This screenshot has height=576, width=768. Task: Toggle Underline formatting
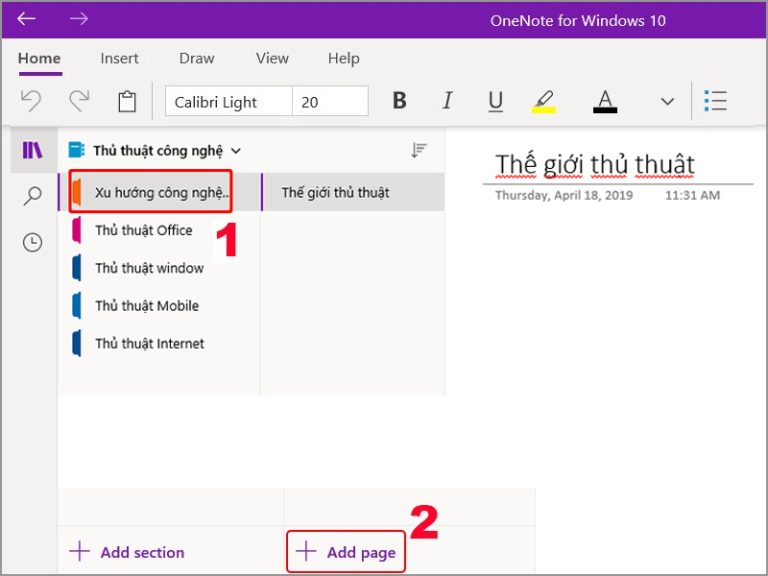tap(496, 101)
